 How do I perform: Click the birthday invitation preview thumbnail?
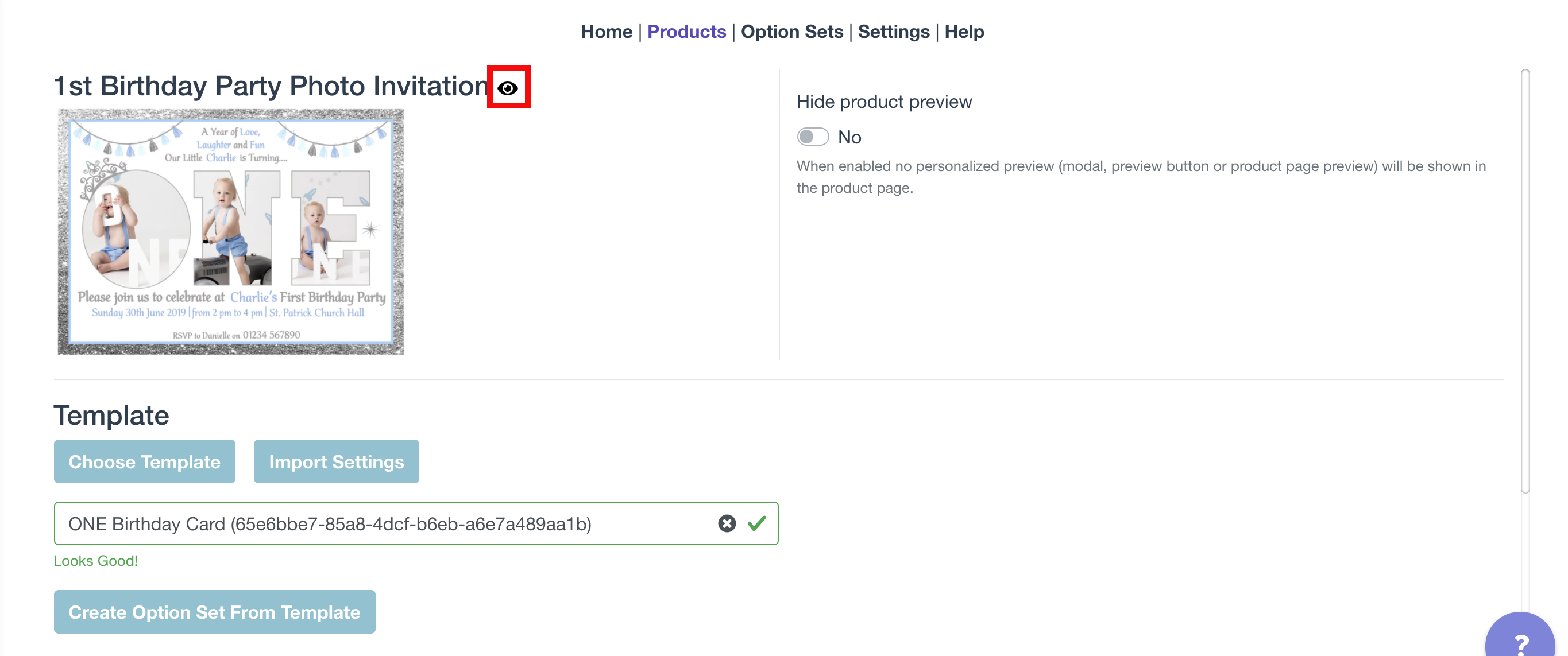[231, 232]
